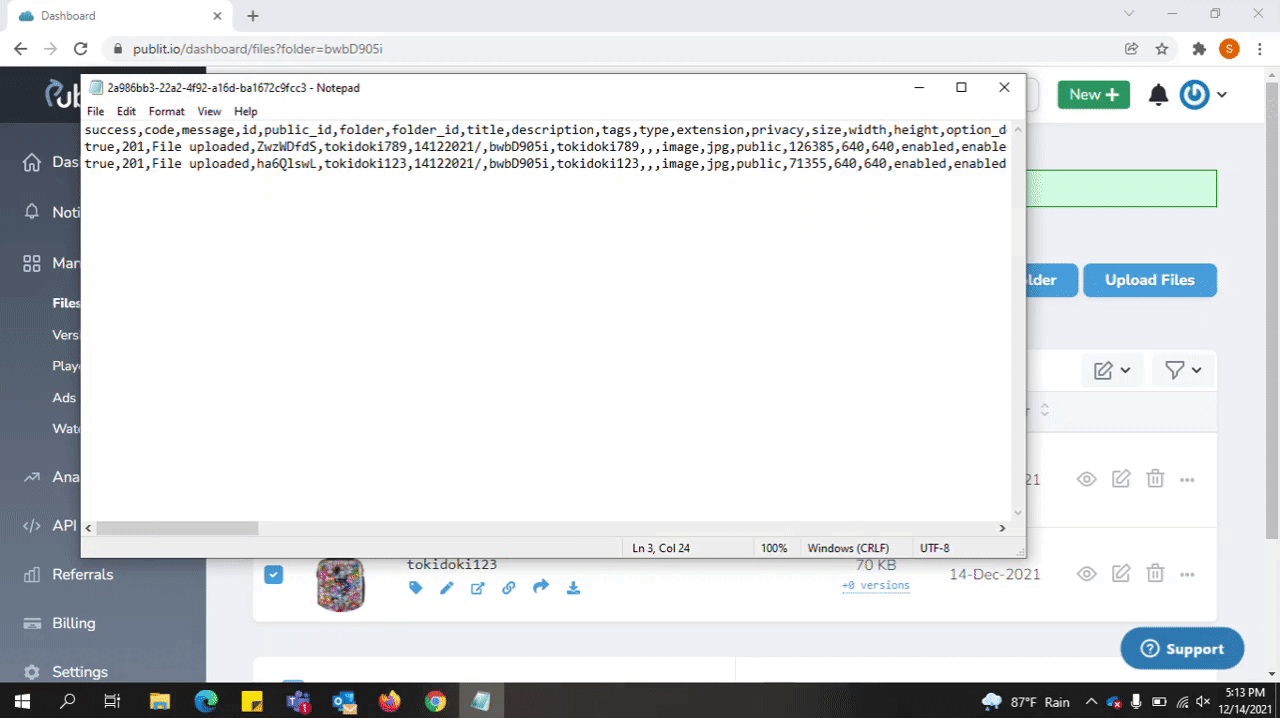The height and width of the screenshot is (718, 1280).
Task: Click the tag icon under tokidoki123
Action: coord(416,588)
